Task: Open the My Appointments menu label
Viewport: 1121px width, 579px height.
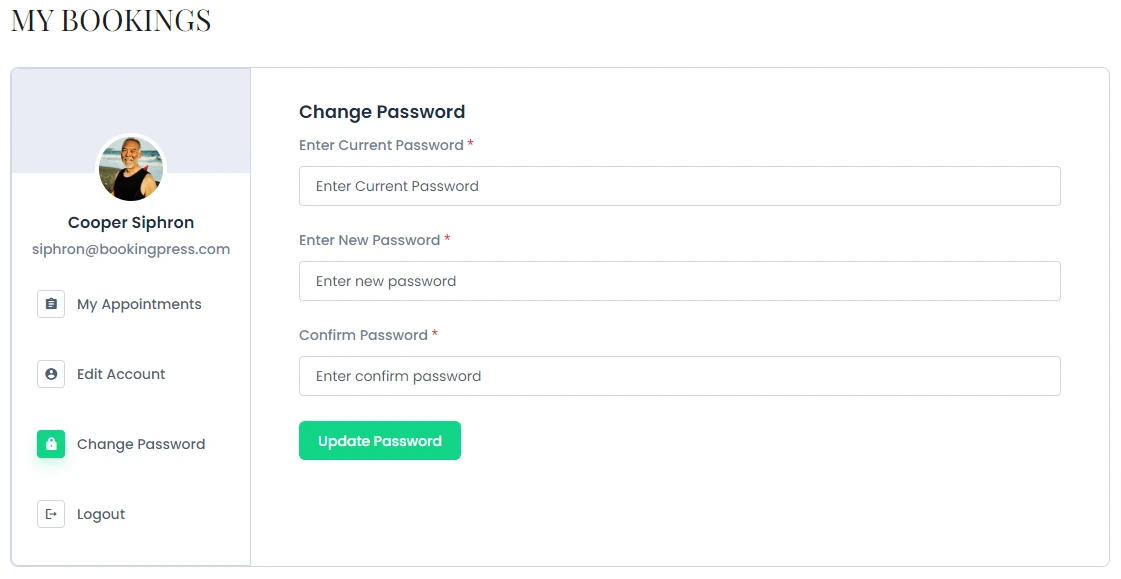Action: point(139,304)
